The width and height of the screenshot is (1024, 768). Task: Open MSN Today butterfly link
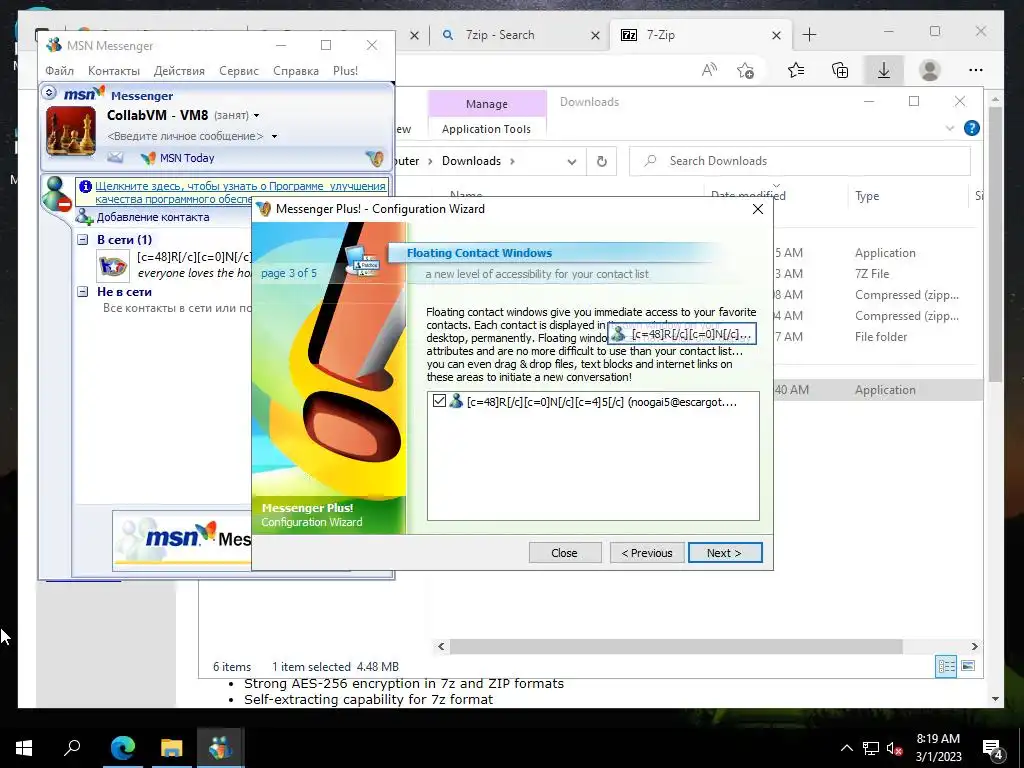tap(178, 158)
